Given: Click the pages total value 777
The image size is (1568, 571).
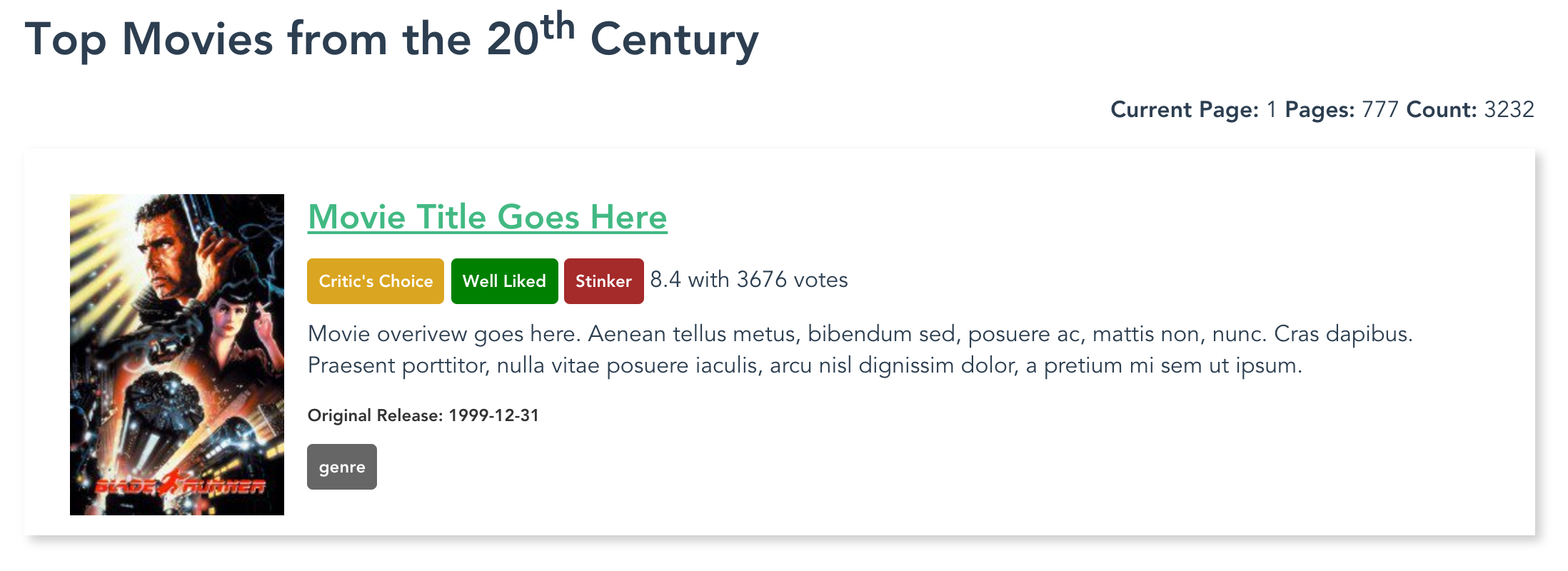Looking at the screenshot, I should [x=1379, y=110].
